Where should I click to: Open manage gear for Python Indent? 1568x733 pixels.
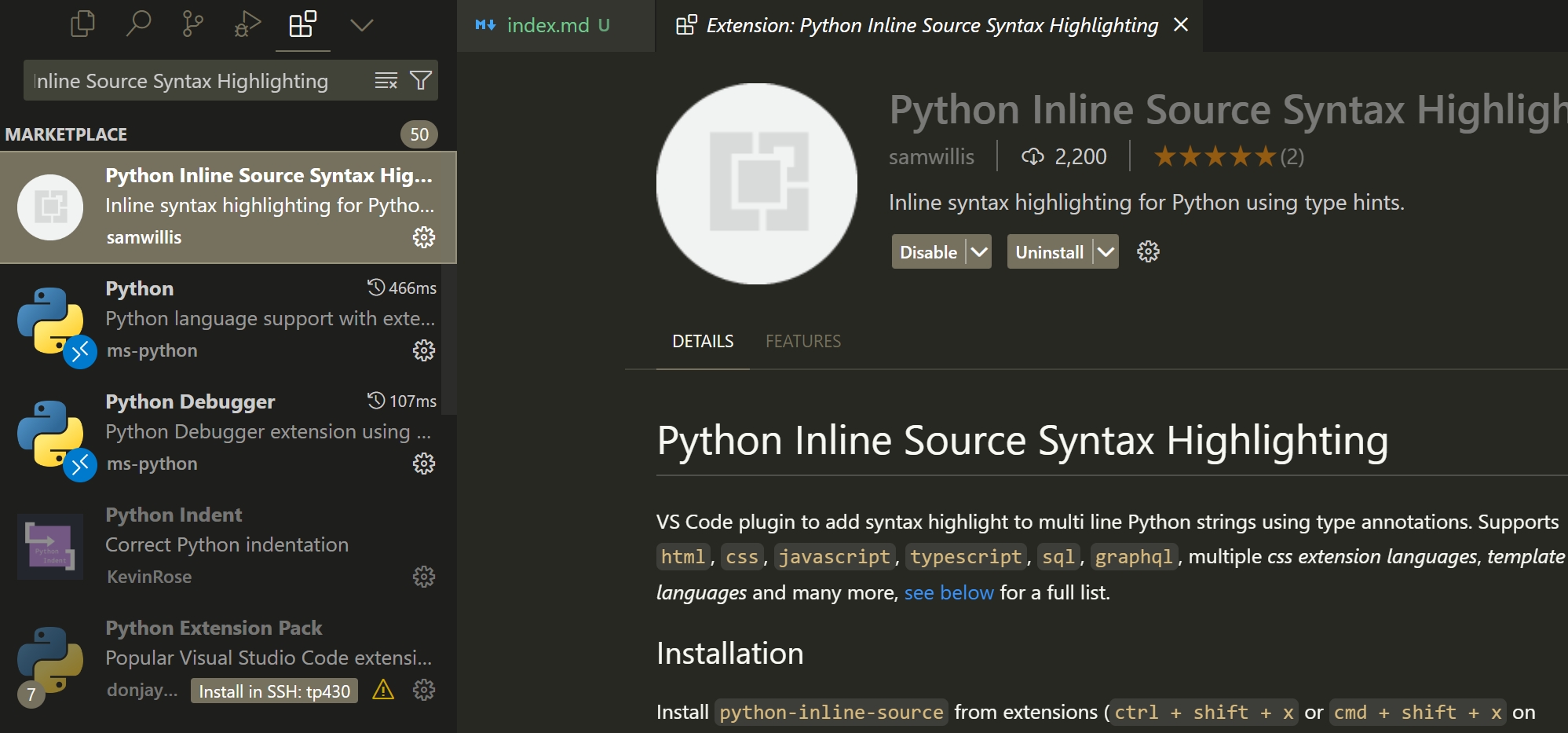tap(424, 577)
